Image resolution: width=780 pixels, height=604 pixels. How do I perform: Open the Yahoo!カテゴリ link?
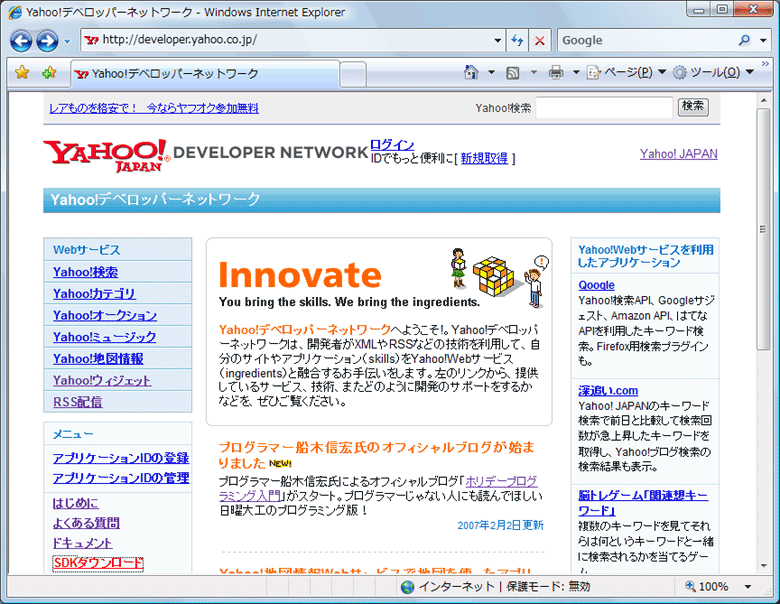pos(94,294)
